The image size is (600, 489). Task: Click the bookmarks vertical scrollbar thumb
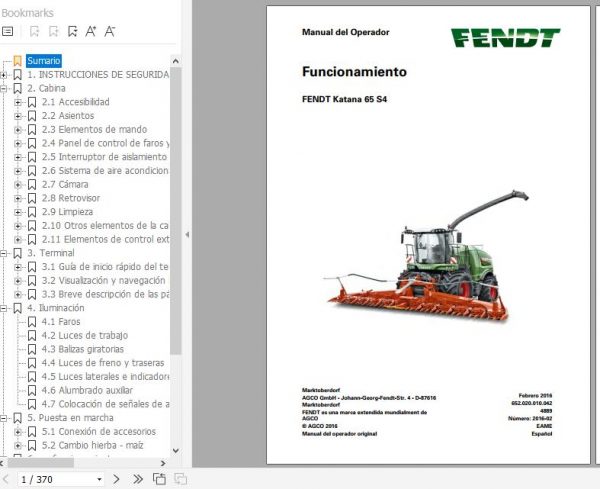tap(176, 211)
